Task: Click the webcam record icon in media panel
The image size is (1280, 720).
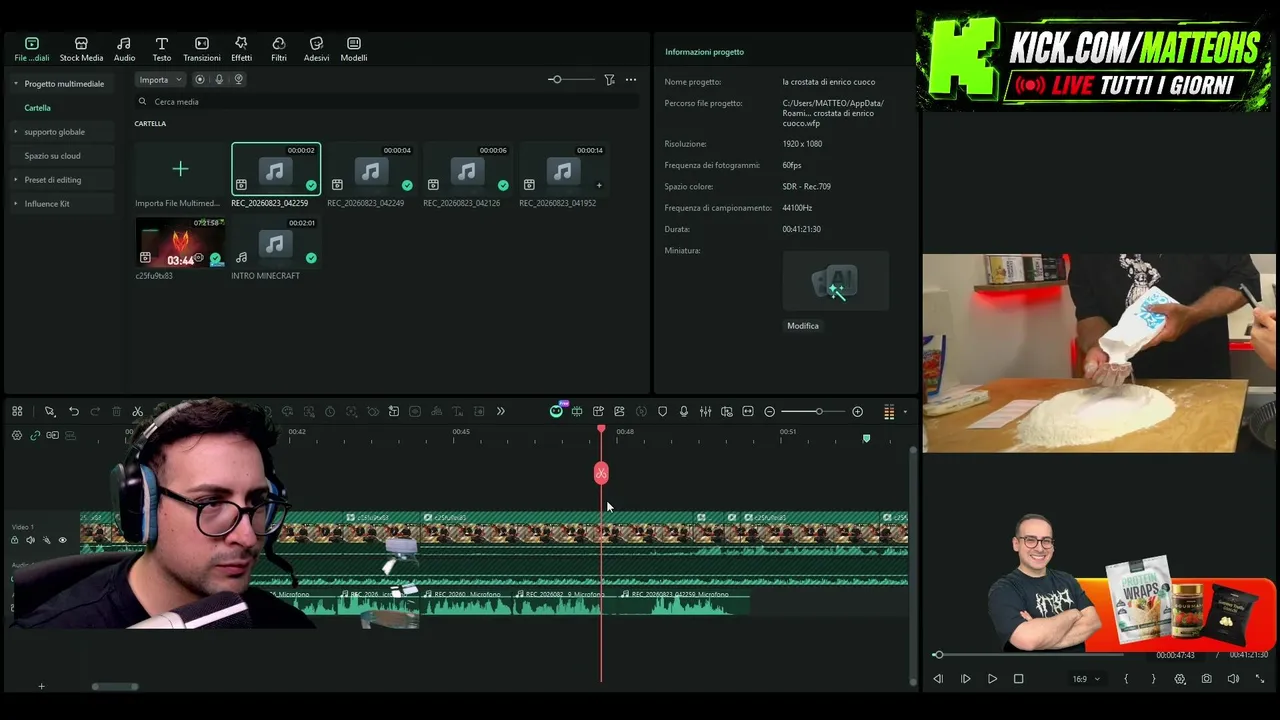Action: click(x=238, y=80)
